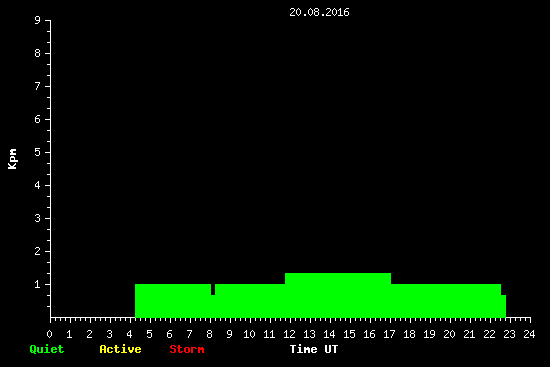550x367 pixels.
Task: Click the lowered green step near hour 23
Action: click(503, 306)
